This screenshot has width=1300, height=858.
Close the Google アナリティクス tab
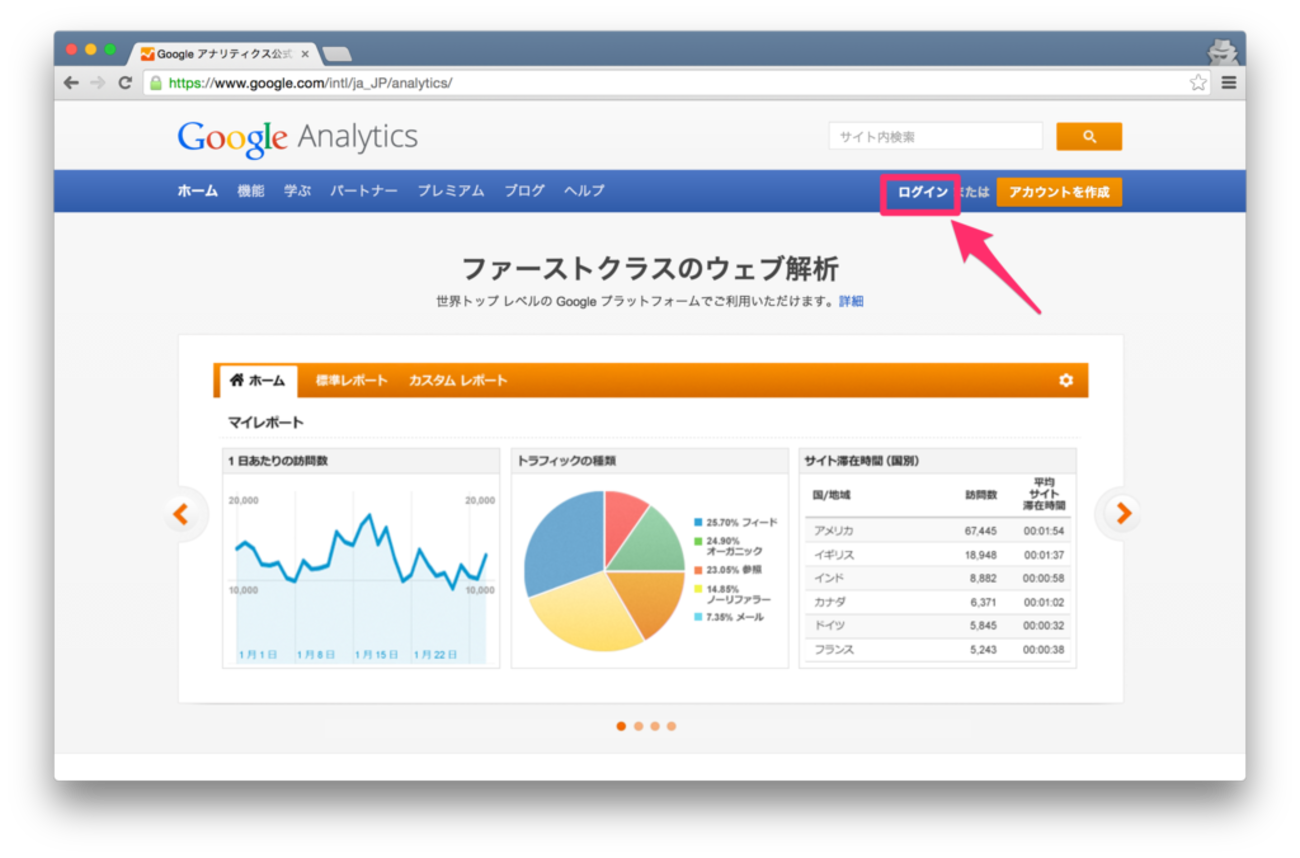pyautogui.click(x=305, y=54)
